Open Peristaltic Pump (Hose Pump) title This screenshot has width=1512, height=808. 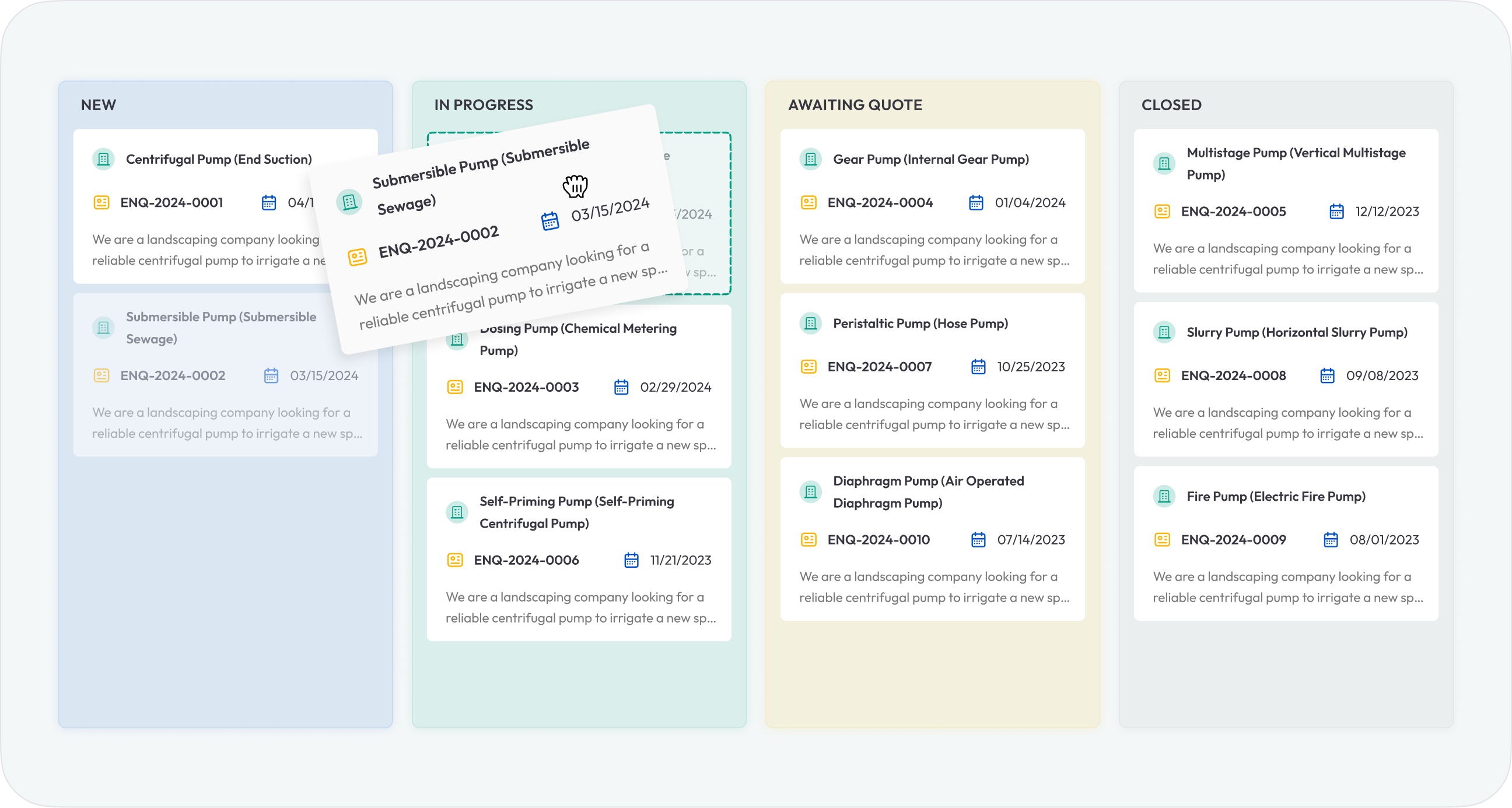point(920,324)
